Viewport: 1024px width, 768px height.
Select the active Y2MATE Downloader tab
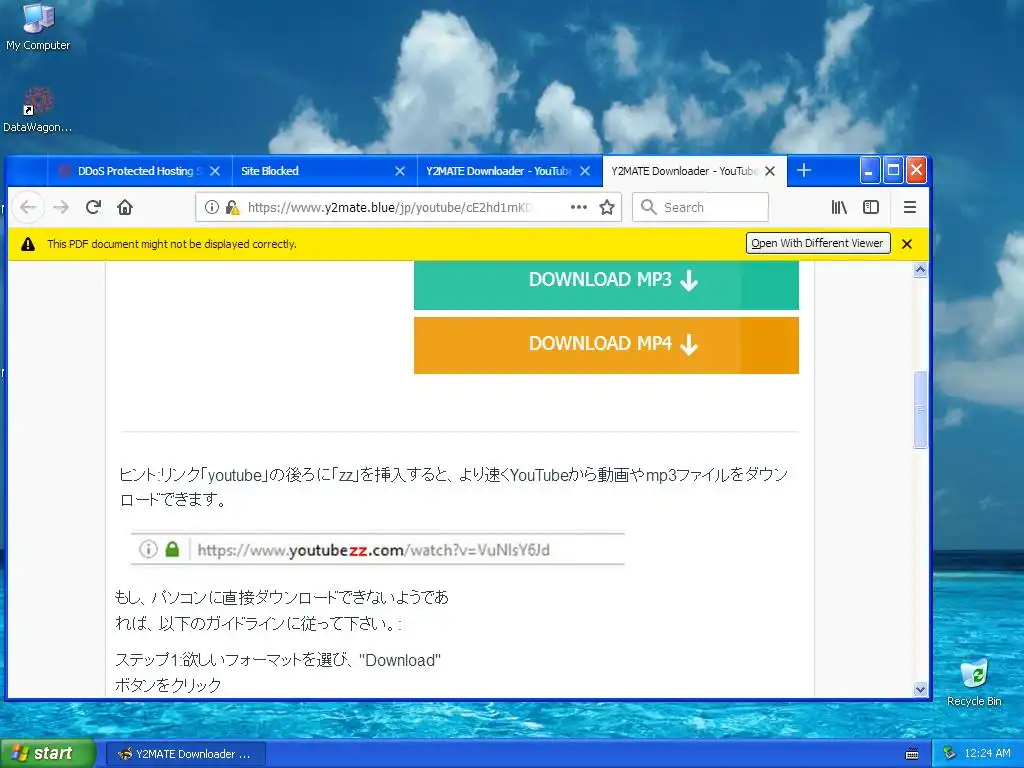pyautogui.click(x=694, y=171)
